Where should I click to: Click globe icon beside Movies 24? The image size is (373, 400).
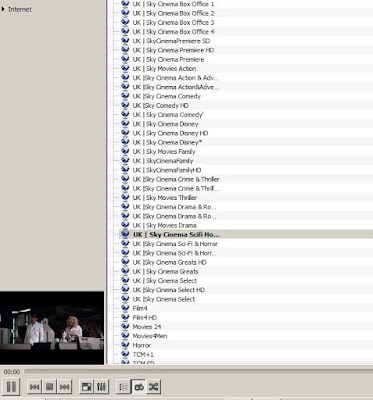(x=125, y=327)
